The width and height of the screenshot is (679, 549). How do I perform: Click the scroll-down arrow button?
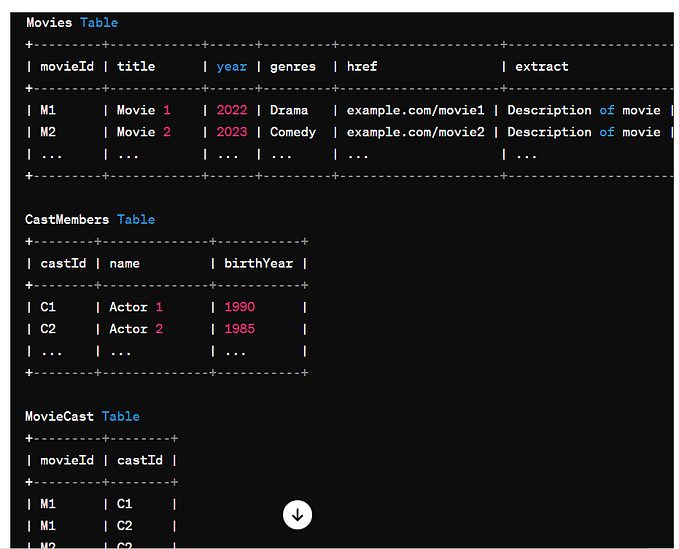coord(297,515)
